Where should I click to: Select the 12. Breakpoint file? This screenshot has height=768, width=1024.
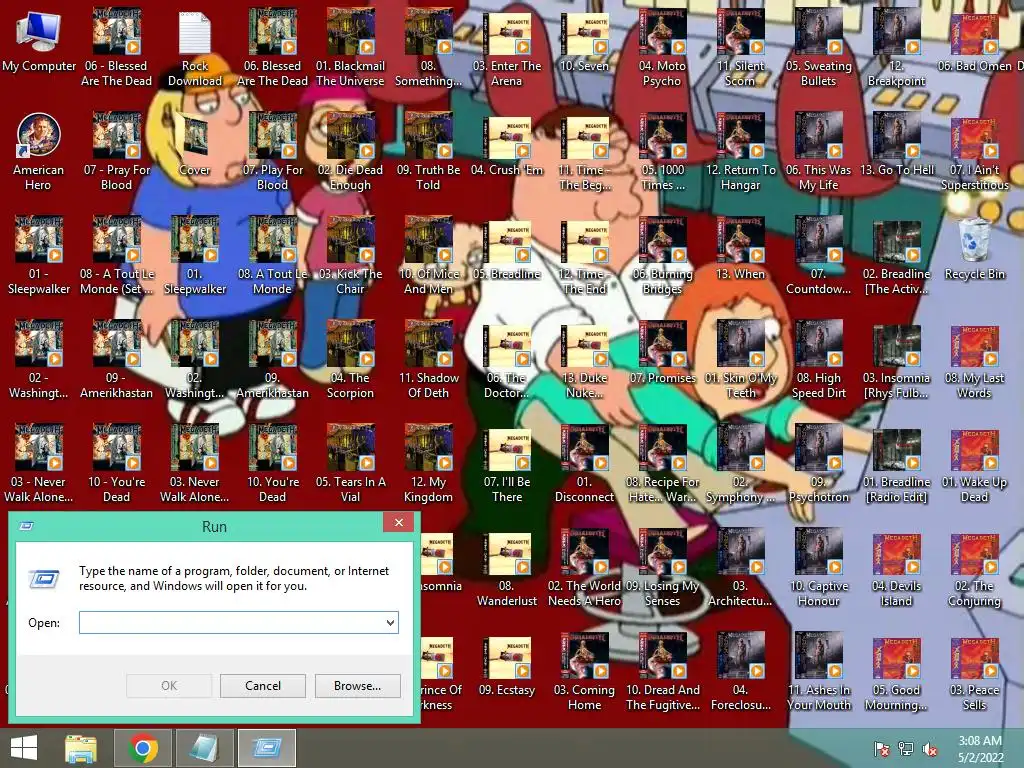pyautogui.click(x=896, y=49)
